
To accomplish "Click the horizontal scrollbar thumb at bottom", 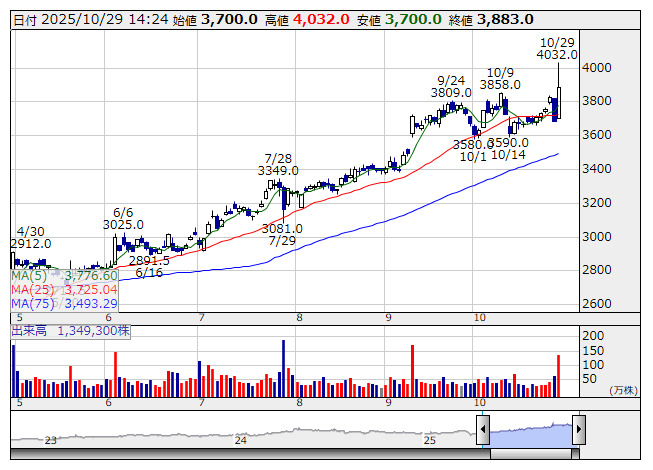I will tap(531, 454).
